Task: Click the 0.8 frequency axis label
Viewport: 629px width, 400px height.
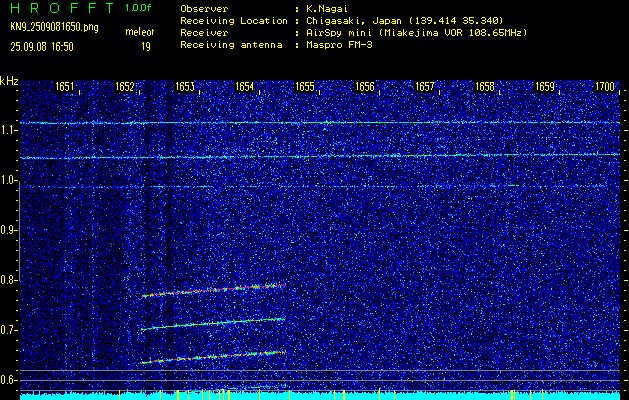Action: (x=8, y=280)
